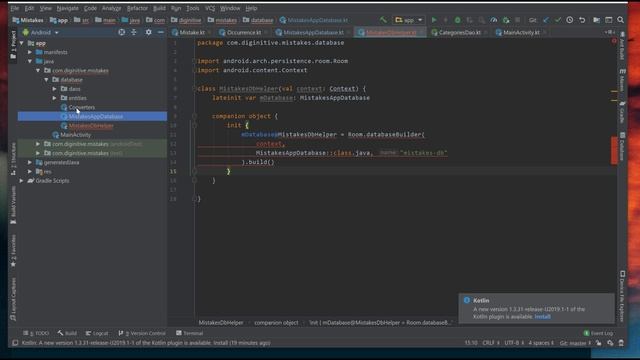Click the 'database' folder breadcrumb in navigation bar
The width and height of the screenshot is (640, 360).
coord(258,20)
